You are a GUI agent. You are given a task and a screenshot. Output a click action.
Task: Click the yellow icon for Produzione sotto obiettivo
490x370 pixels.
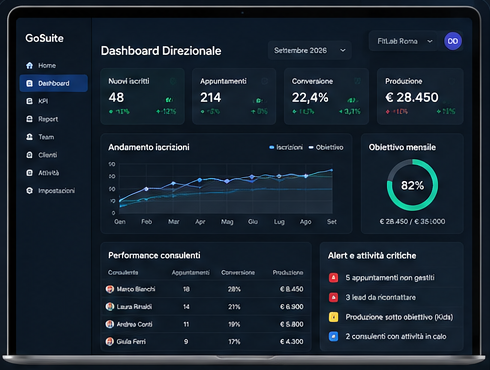coord(333,317)
